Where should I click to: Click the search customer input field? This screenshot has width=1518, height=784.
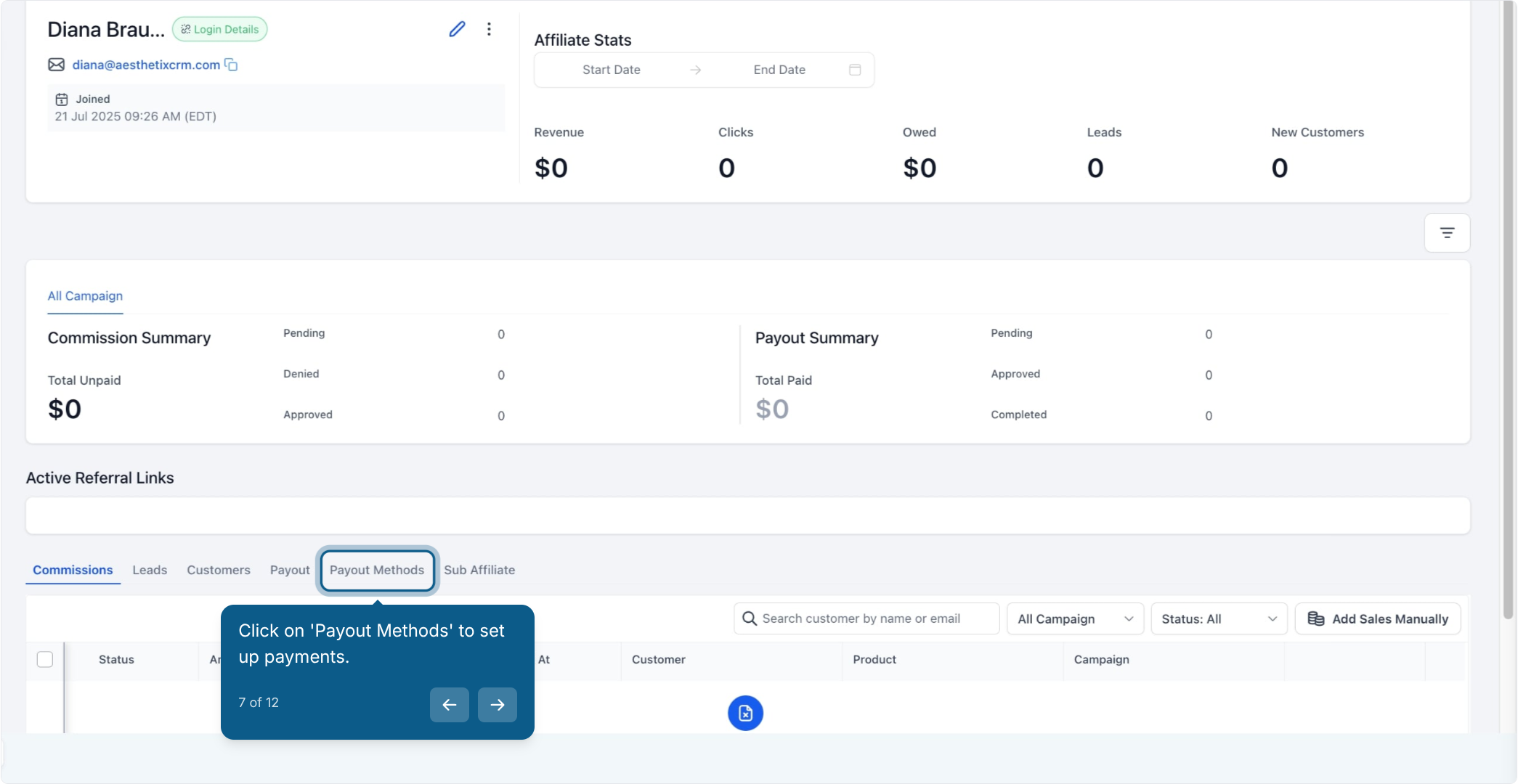(866, 618)
